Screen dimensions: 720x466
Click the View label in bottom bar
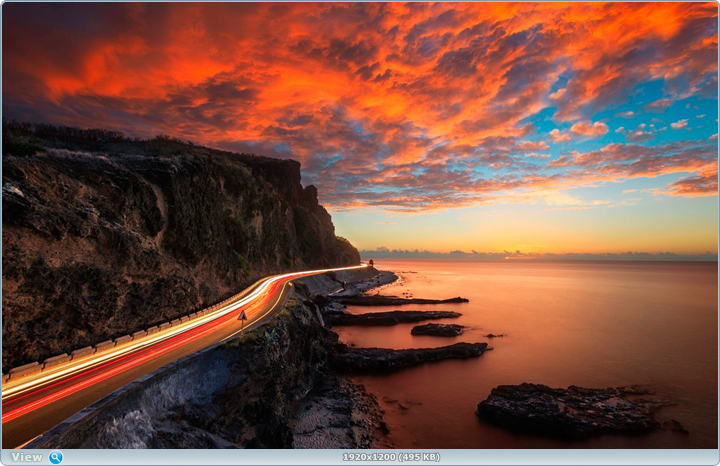pos(27,457)
